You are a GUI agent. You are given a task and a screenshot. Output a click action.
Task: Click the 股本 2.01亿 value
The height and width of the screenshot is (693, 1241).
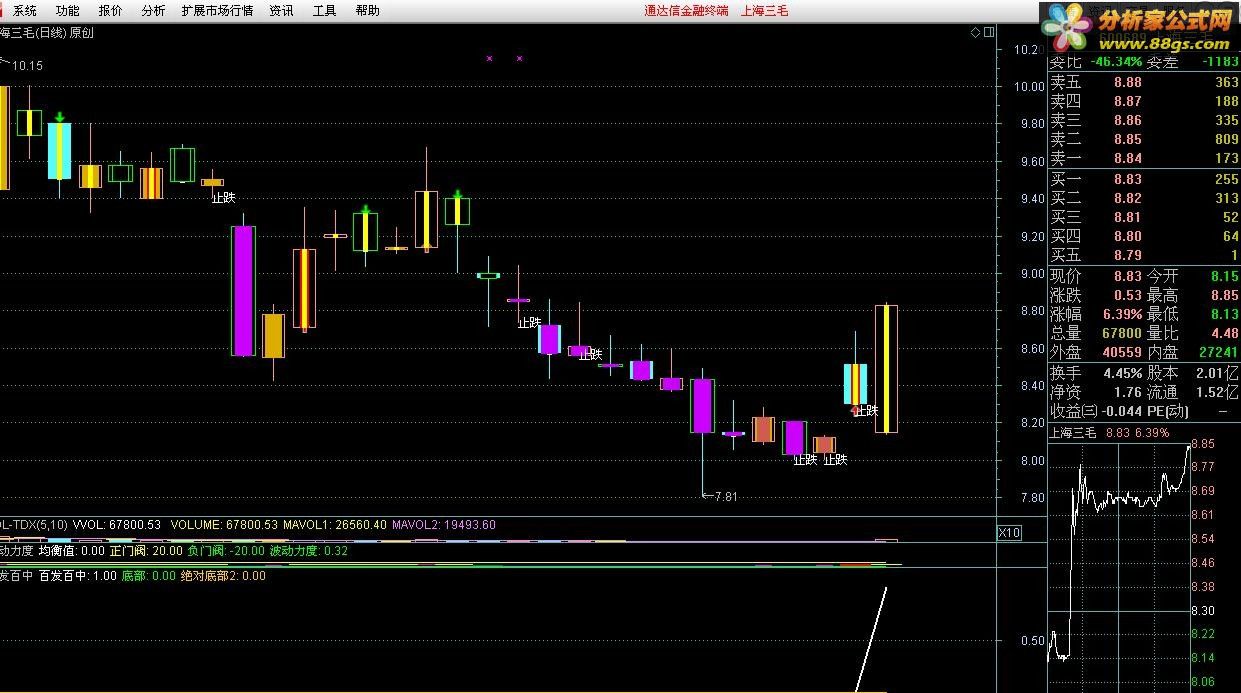[x=1217, y=373]
